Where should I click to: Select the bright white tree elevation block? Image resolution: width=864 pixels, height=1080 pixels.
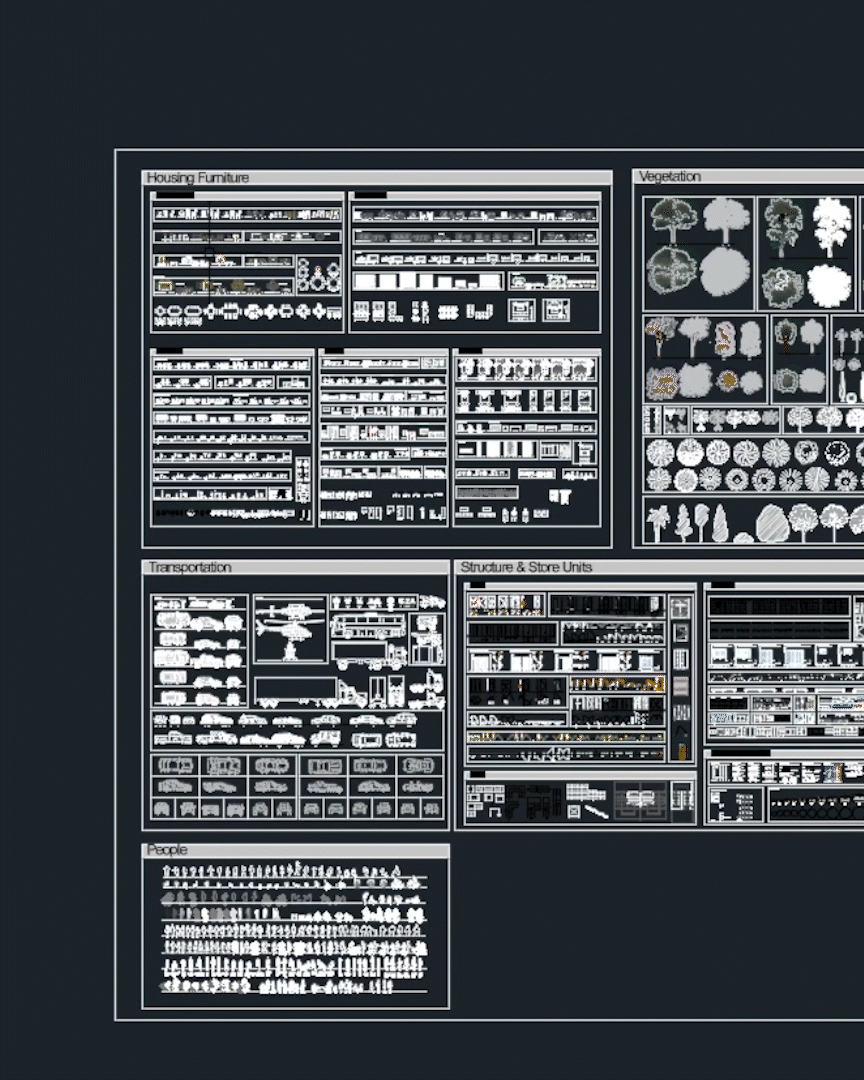coord(831,224)
